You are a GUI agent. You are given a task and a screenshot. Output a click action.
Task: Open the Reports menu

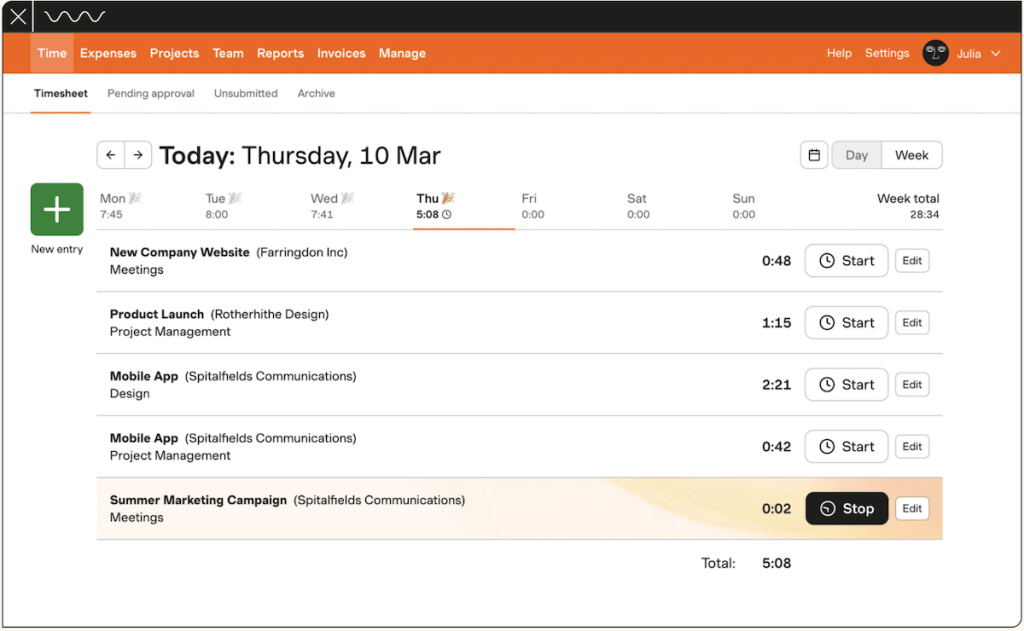280,53
